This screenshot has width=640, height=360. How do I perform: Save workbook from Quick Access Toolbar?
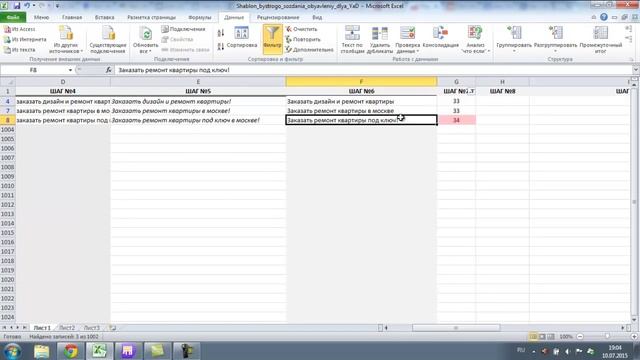[x=17, y=6]
